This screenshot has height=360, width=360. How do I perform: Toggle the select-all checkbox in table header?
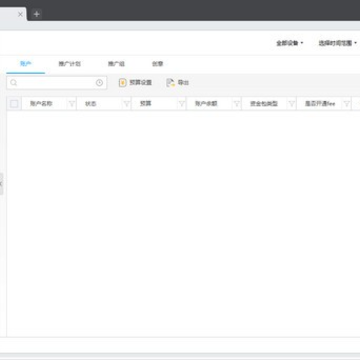(x=14, y=104)
